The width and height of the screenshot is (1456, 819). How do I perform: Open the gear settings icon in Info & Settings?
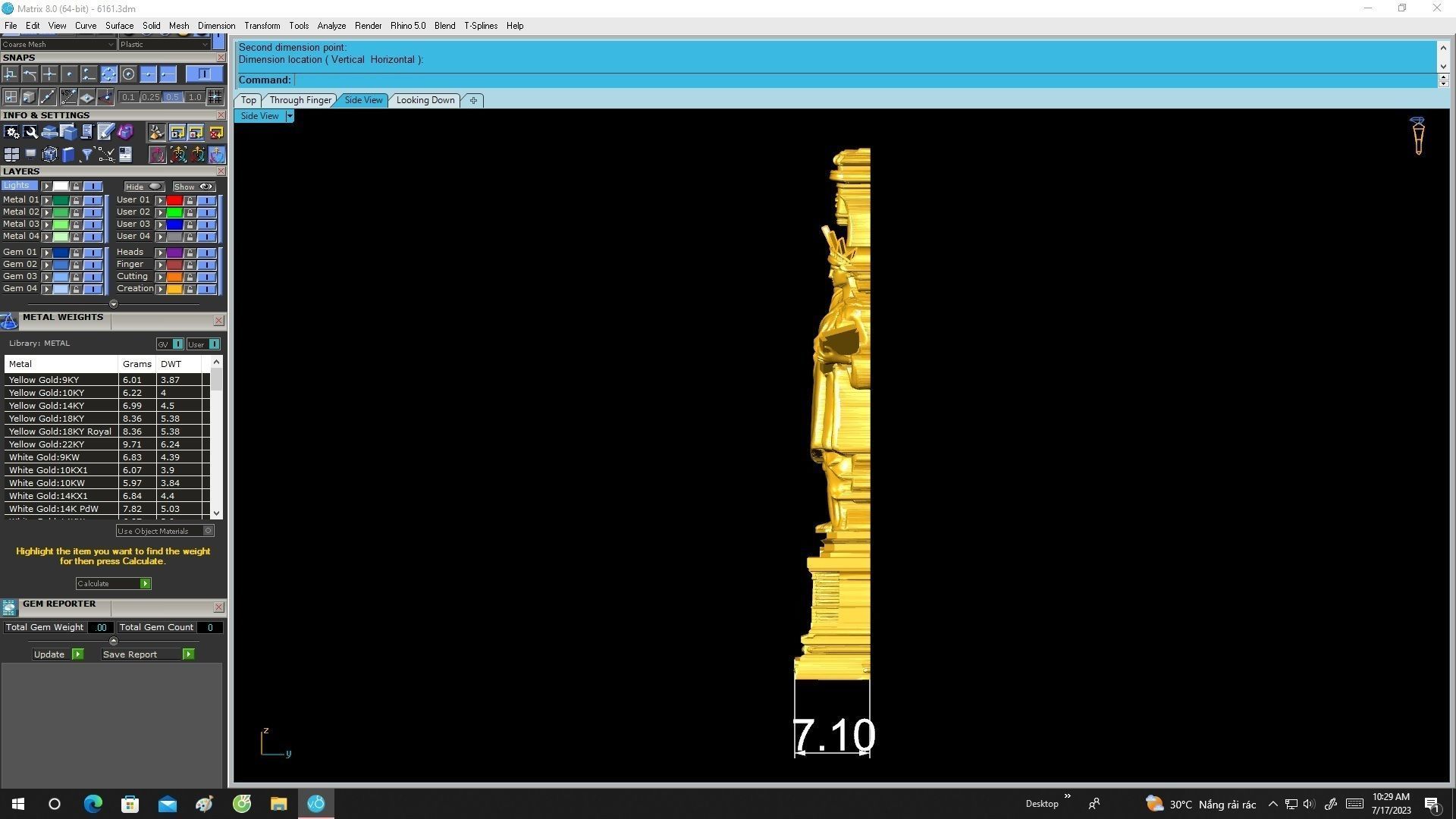11,133
